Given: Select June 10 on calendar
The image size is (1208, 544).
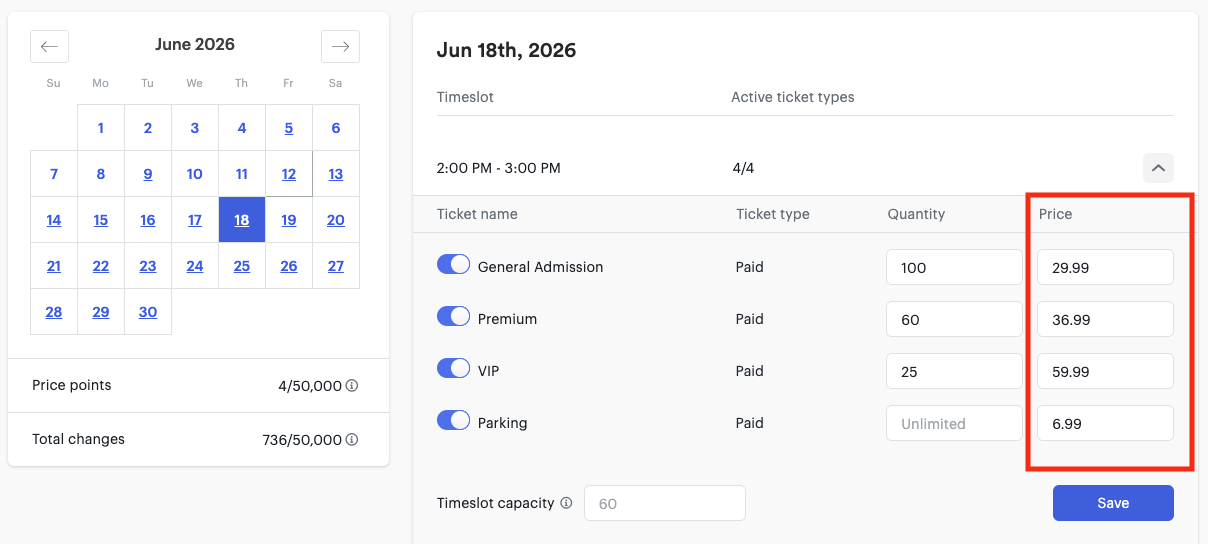Looking at the screenshot, I should click(195, 174).
